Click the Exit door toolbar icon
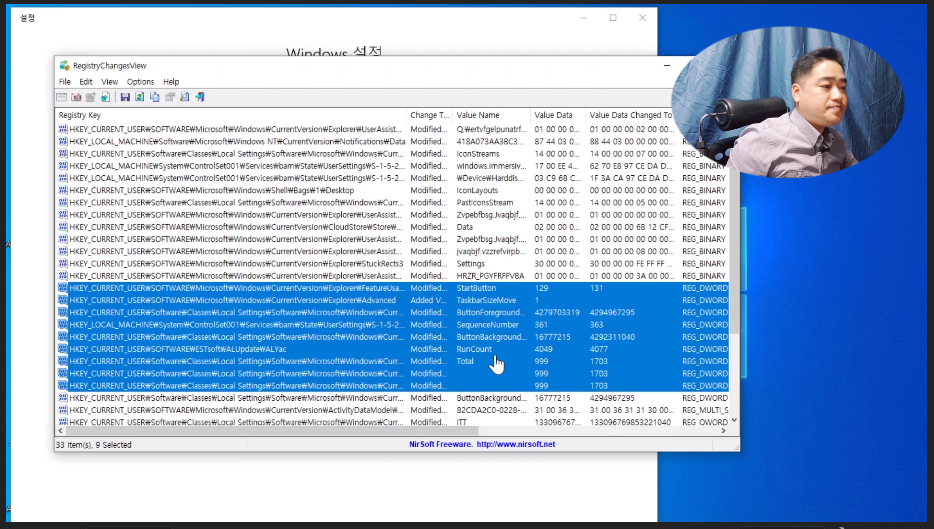Screen dimensions: 934x529 click(x=200, y=97)
